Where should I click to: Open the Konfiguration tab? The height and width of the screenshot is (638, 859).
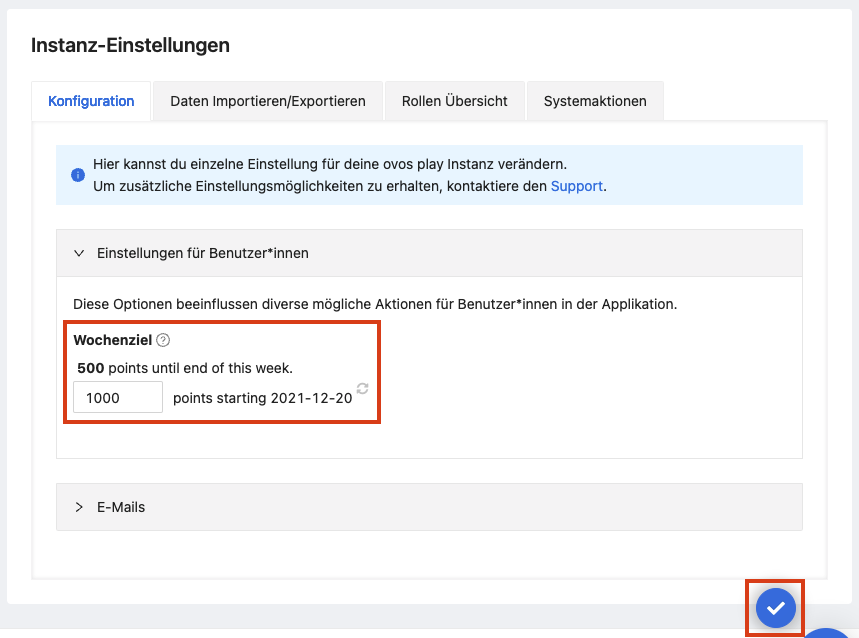tap(91, 101)
